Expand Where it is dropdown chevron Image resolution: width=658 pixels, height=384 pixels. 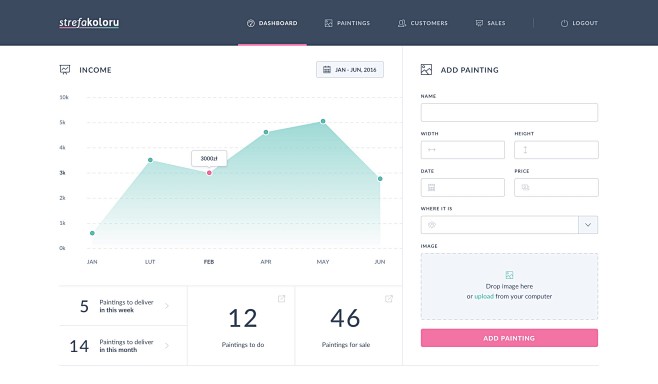[x=588, y=225]
